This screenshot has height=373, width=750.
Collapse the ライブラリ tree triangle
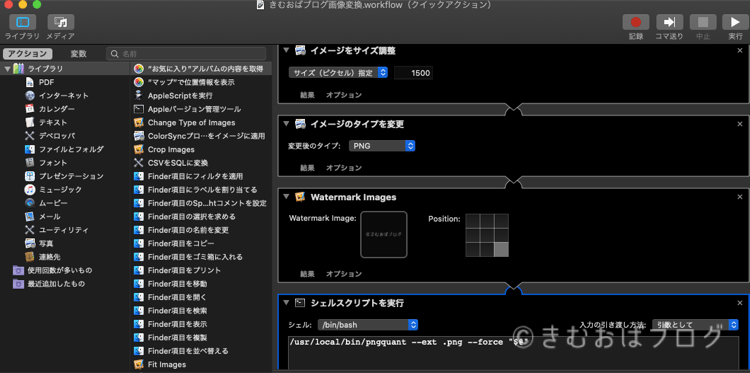(7, 69)
